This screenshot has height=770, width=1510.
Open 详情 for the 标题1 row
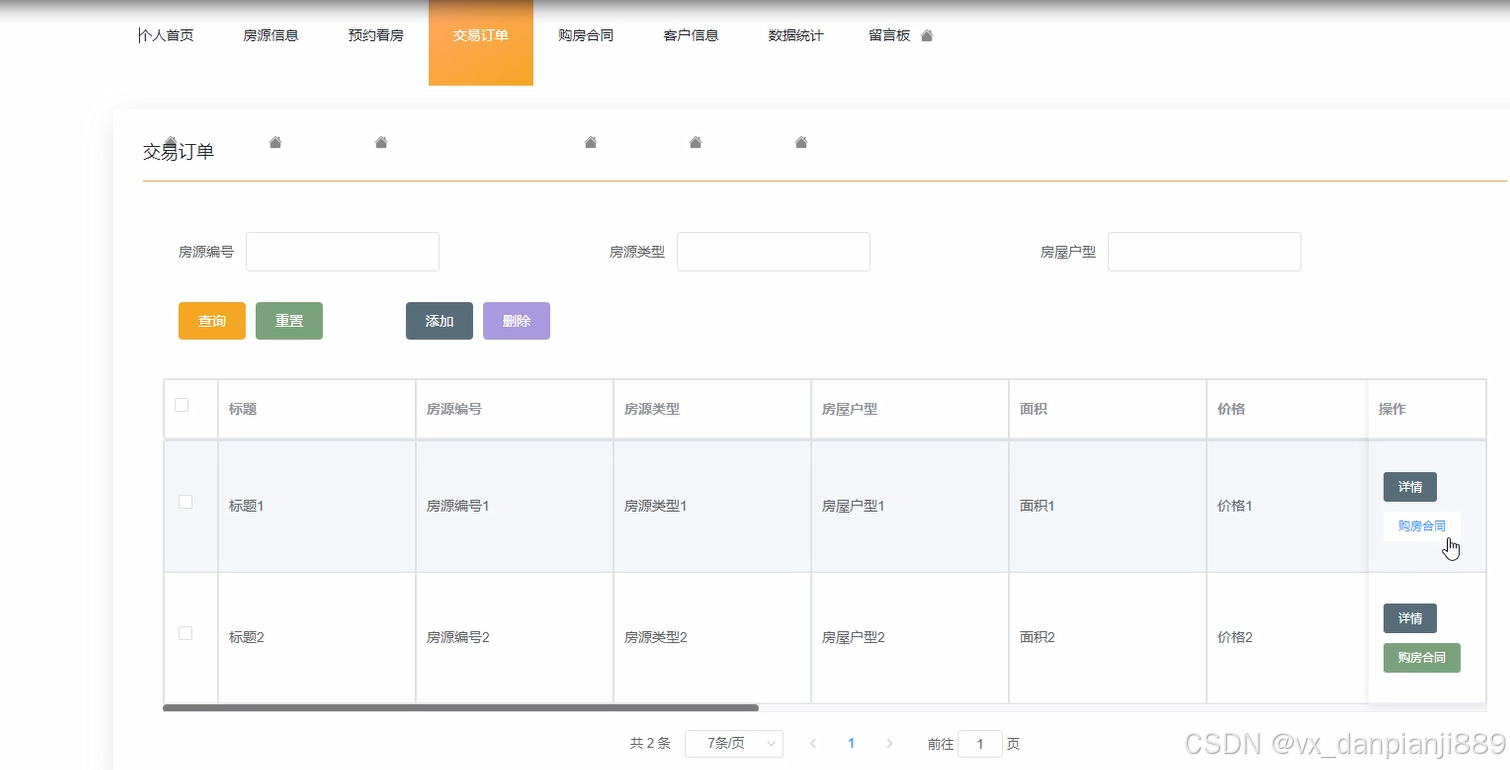(x=1410, y=487)
